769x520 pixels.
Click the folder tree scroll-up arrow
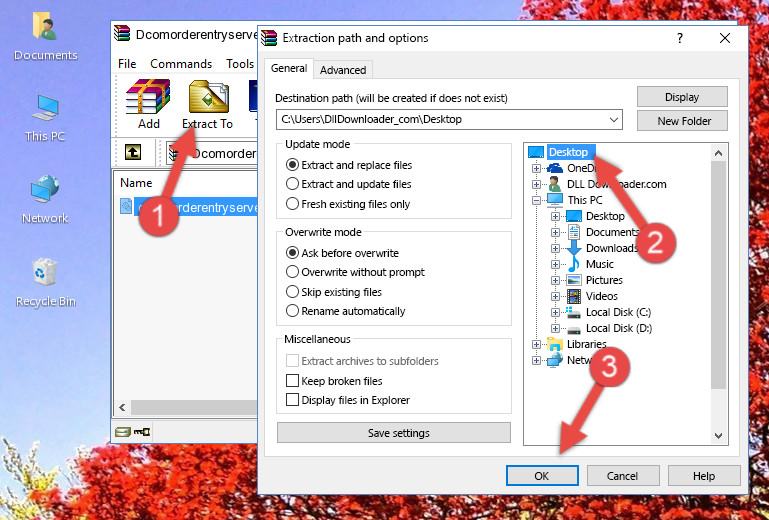point(718,153)
